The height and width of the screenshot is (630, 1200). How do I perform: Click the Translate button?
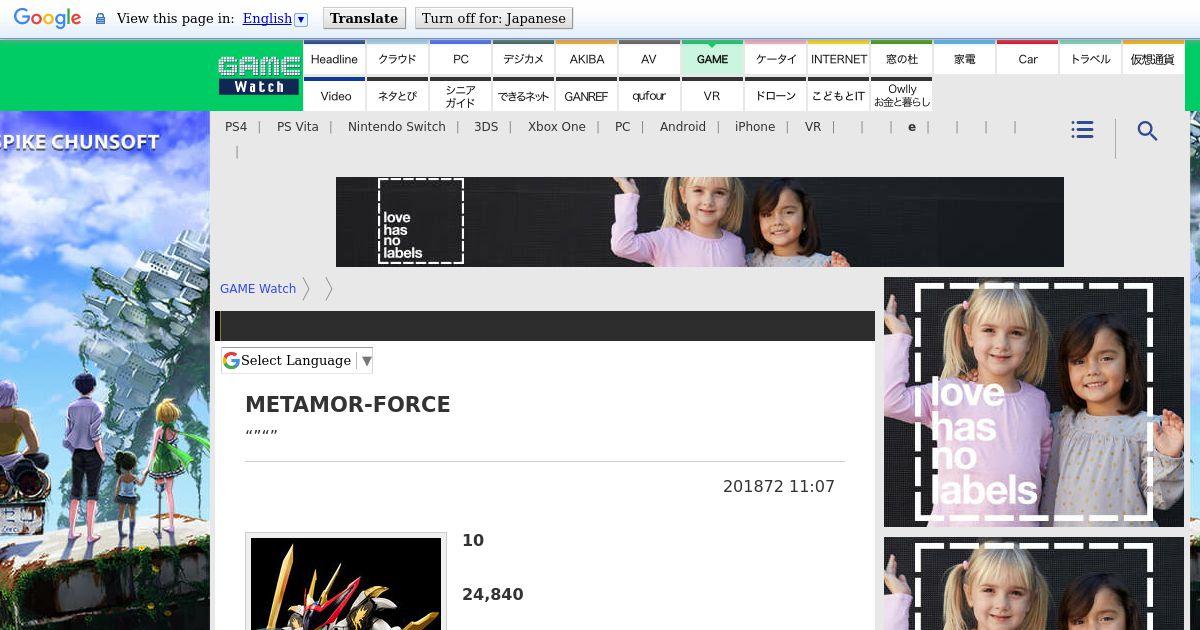click(x=364, y=18)
